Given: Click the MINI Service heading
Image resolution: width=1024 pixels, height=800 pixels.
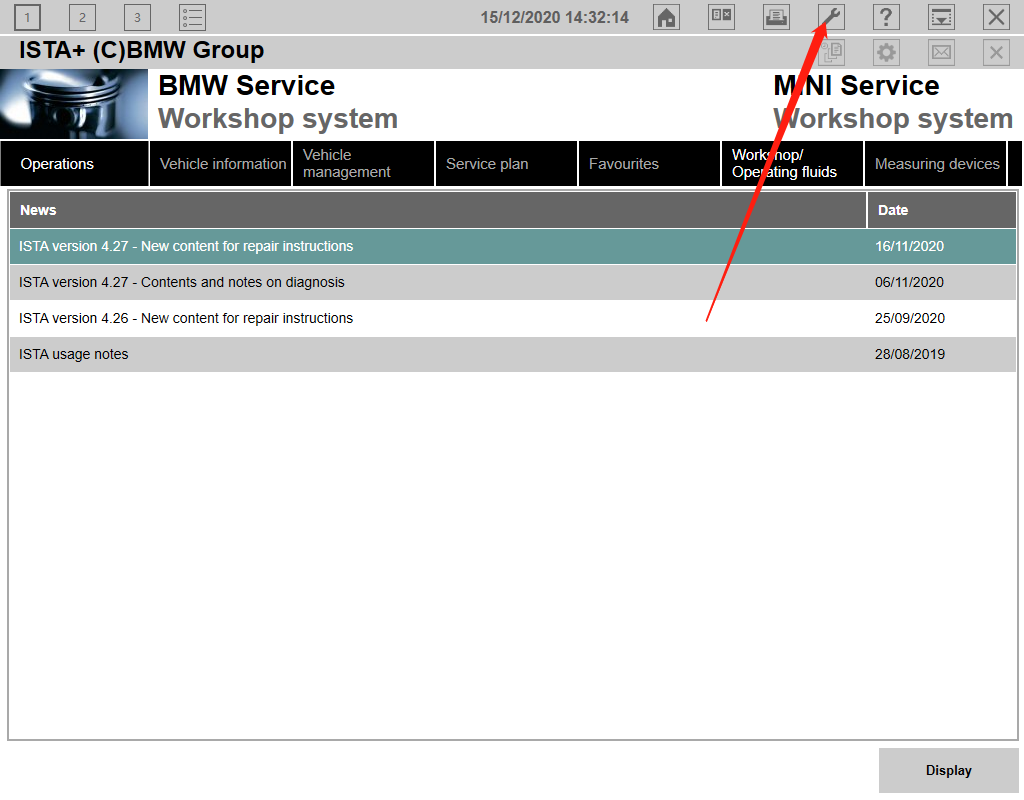Looking at the screenshot, I should click(856, 86).
